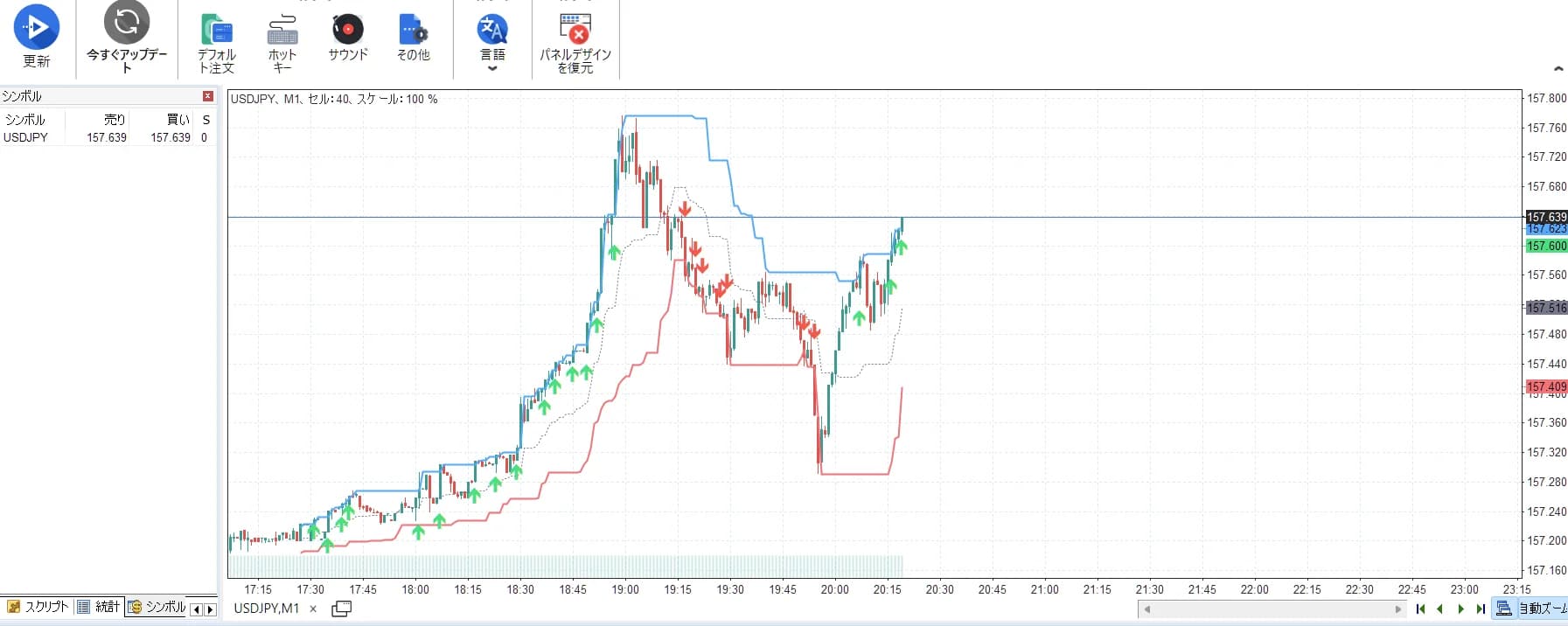The height and width of the screenshot is (626, 1568).
Task: Click the chart windows arrangement icon
Action: pos(342,609)
